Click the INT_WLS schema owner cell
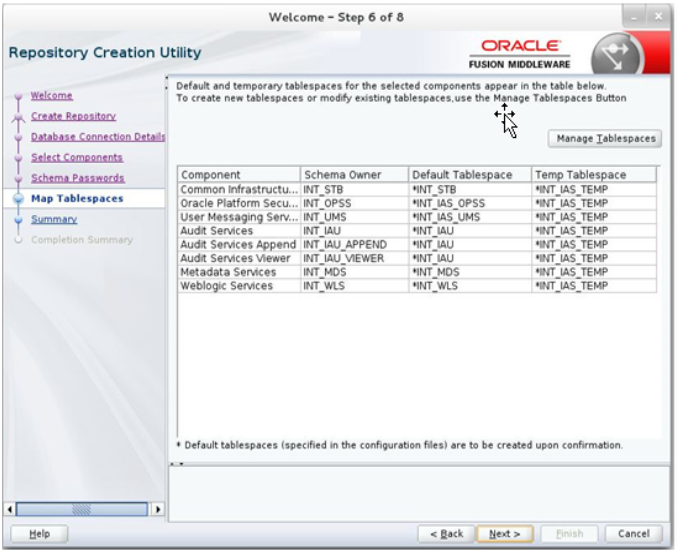Viewport: 683px width, 555px height. [x=354, y=286]
